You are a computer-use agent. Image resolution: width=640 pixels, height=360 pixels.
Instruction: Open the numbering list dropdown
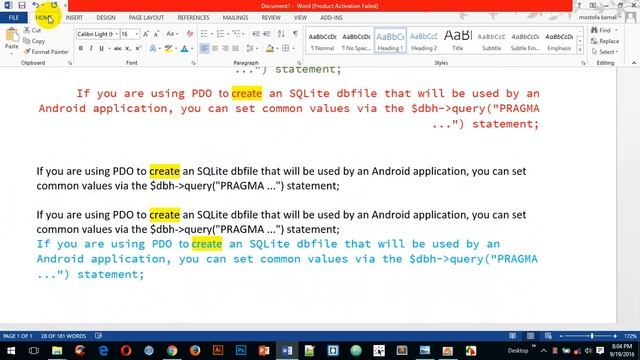(x=228, y=34)
